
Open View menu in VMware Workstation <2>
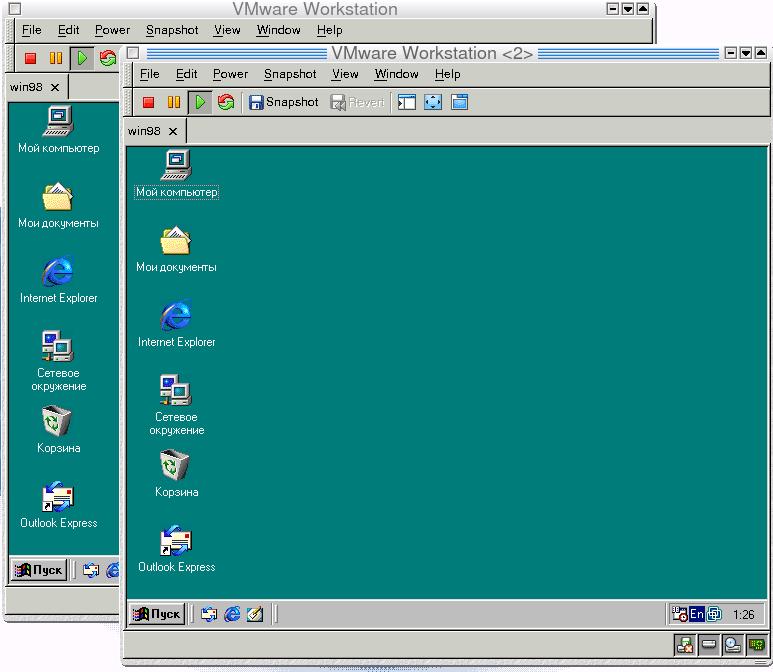pos(345,74)
